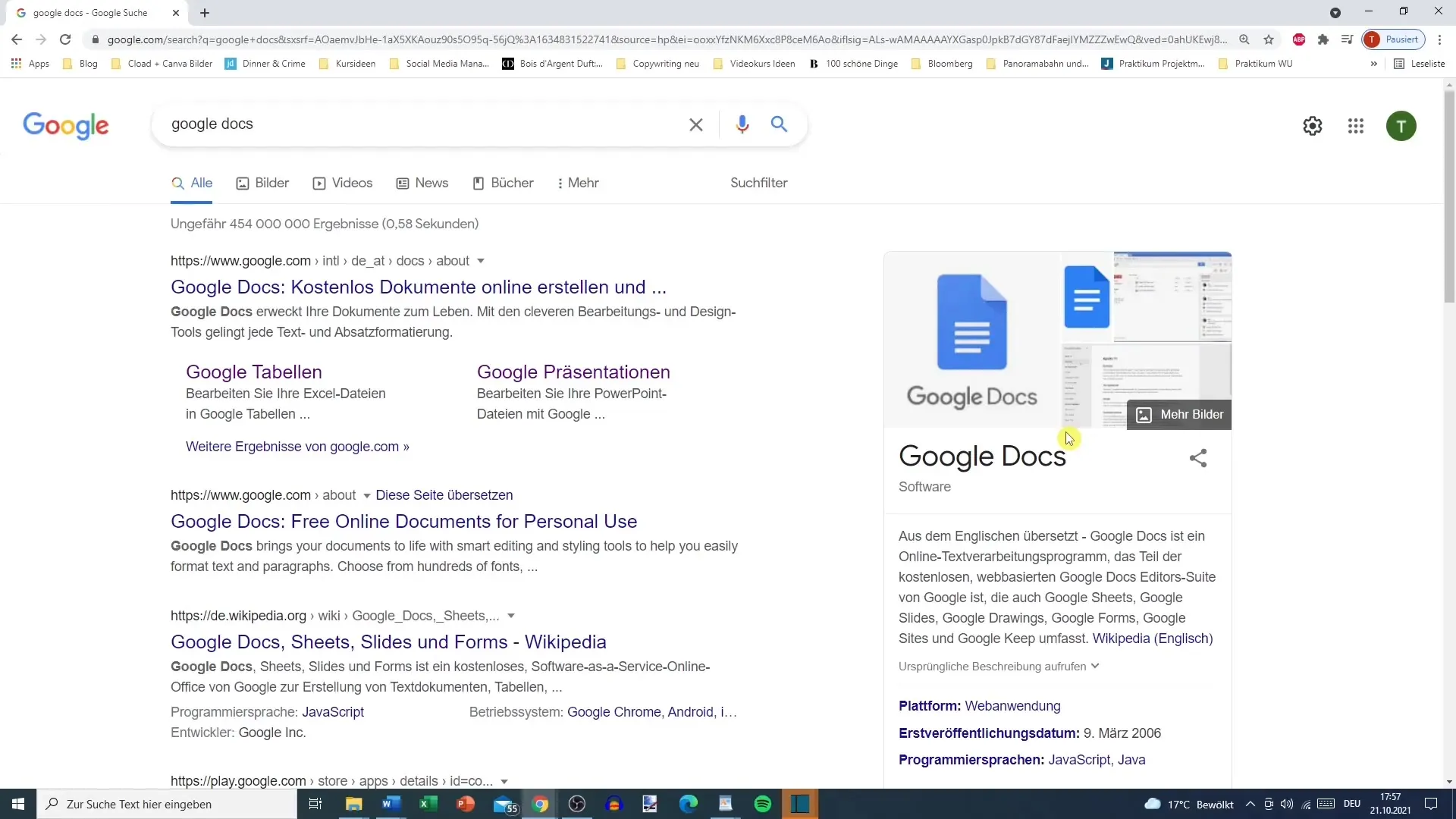Open 'Google Docs: Free Online Documents for Personal Use'
This screenshot has height=819, width=1456.
pos(403,522)
